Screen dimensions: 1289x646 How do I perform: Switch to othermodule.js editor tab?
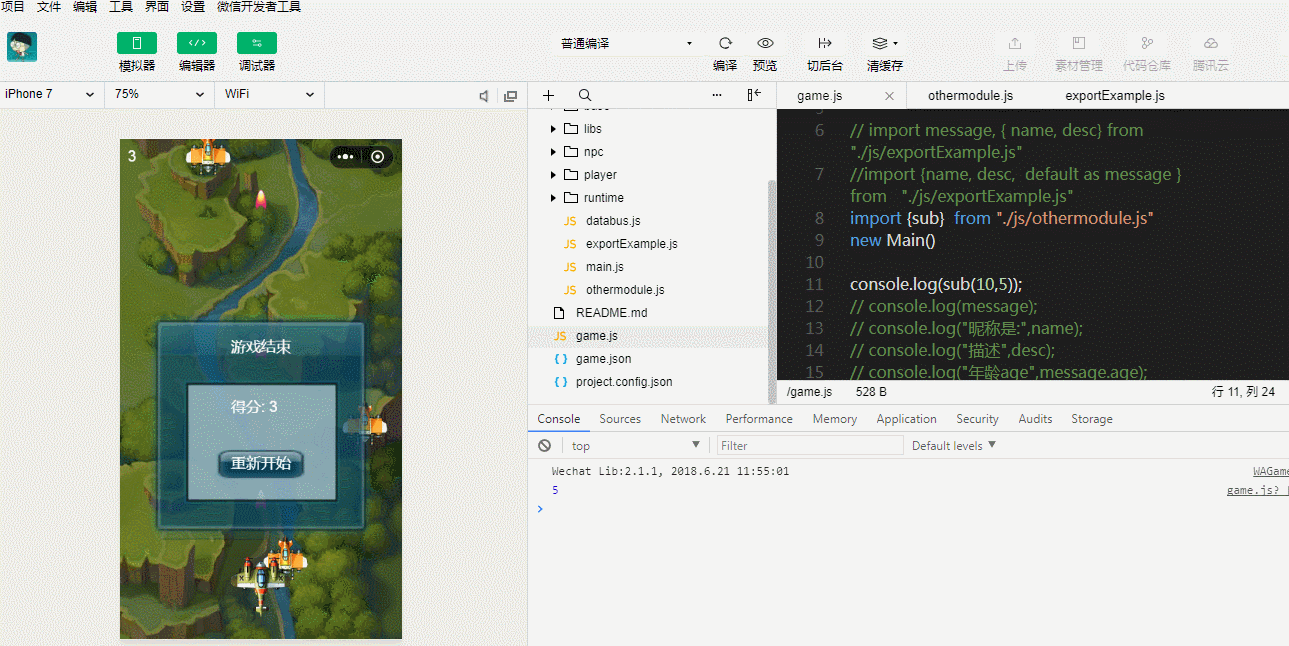[x=970, y=96]
